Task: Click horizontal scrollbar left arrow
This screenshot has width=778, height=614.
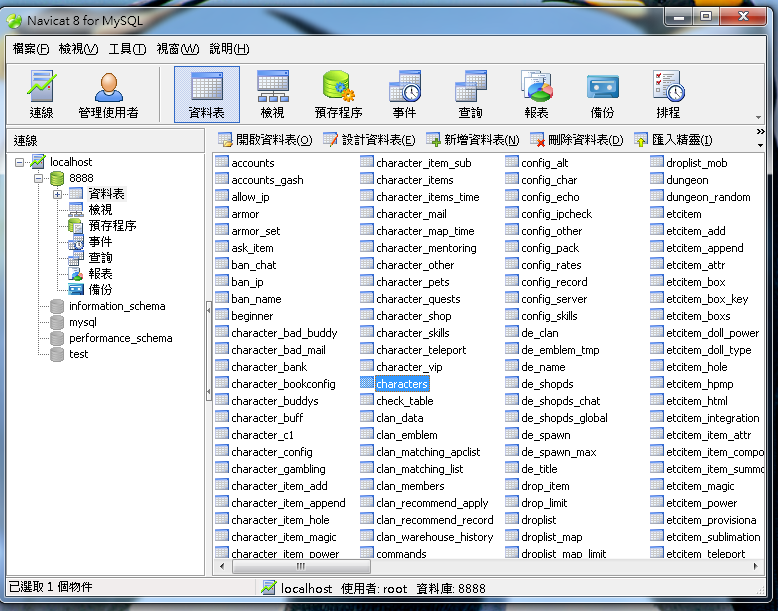Action: tap(222, 566)
